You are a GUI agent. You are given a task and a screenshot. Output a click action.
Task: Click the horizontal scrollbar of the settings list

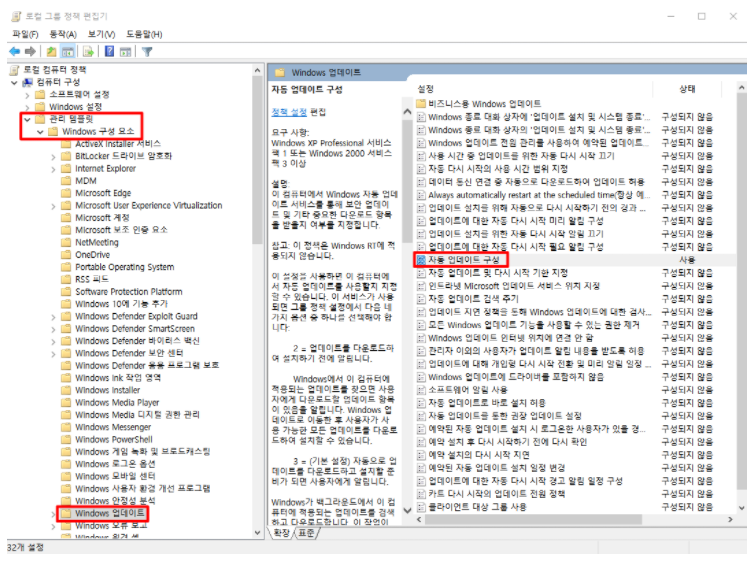click(x=533, y=520)
